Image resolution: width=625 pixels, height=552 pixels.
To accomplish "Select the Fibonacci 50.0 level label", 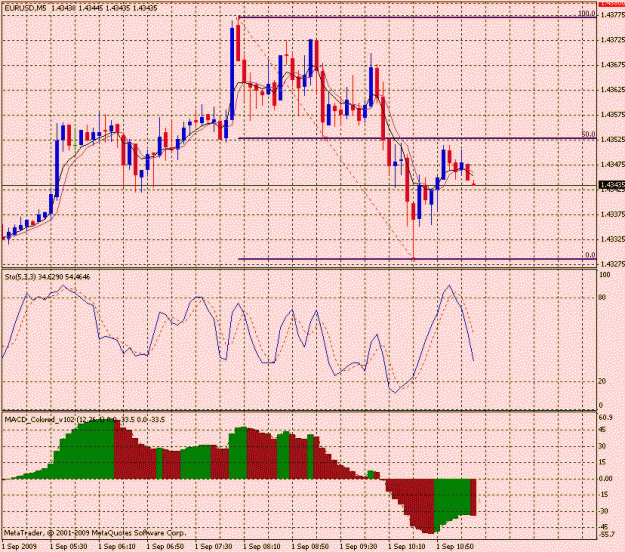I will pos(588,134).
